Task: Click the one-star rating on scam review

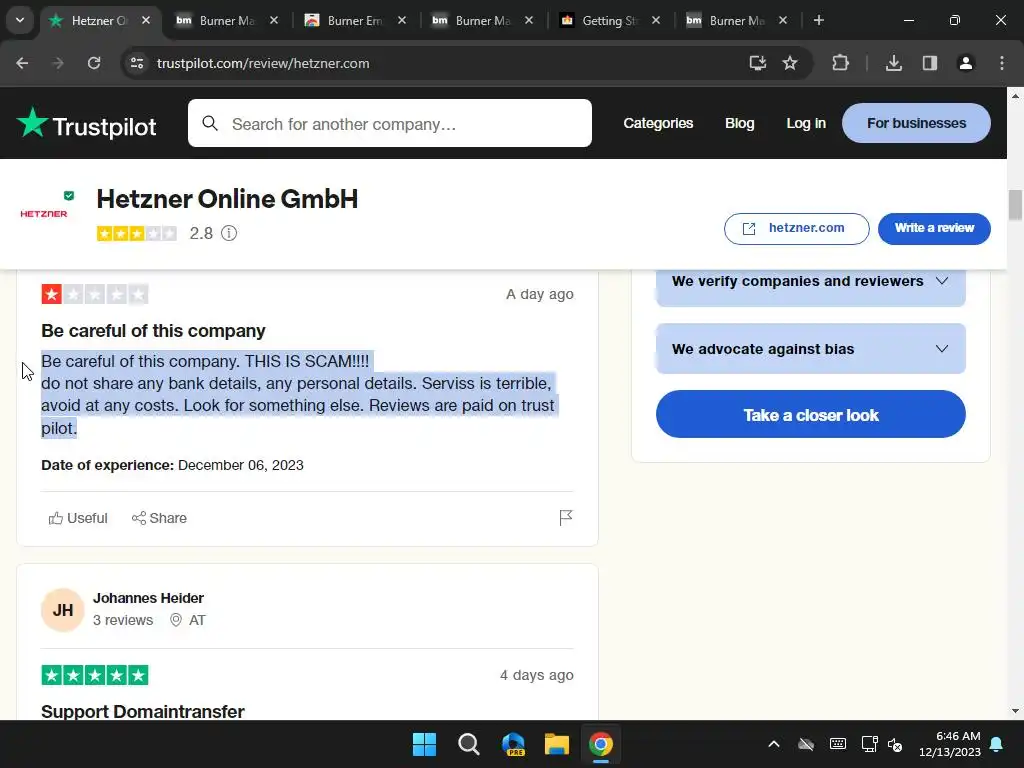Action: pyautogui.click(x=95, y=294)
